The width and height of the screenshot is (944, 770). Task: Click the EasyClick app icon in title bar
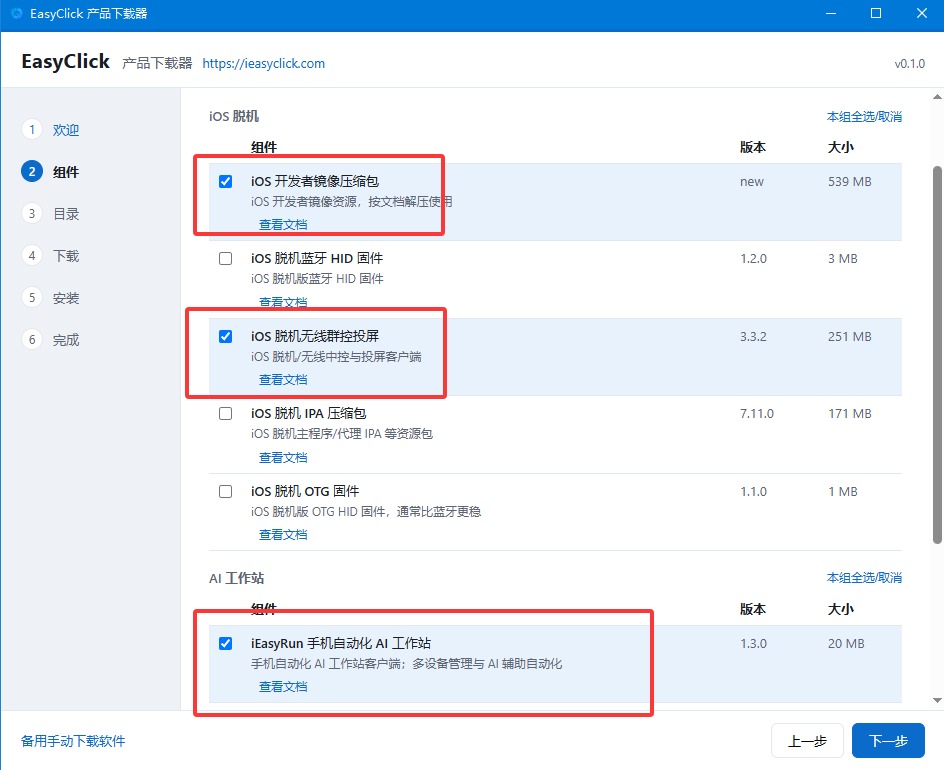pos(16,13)
